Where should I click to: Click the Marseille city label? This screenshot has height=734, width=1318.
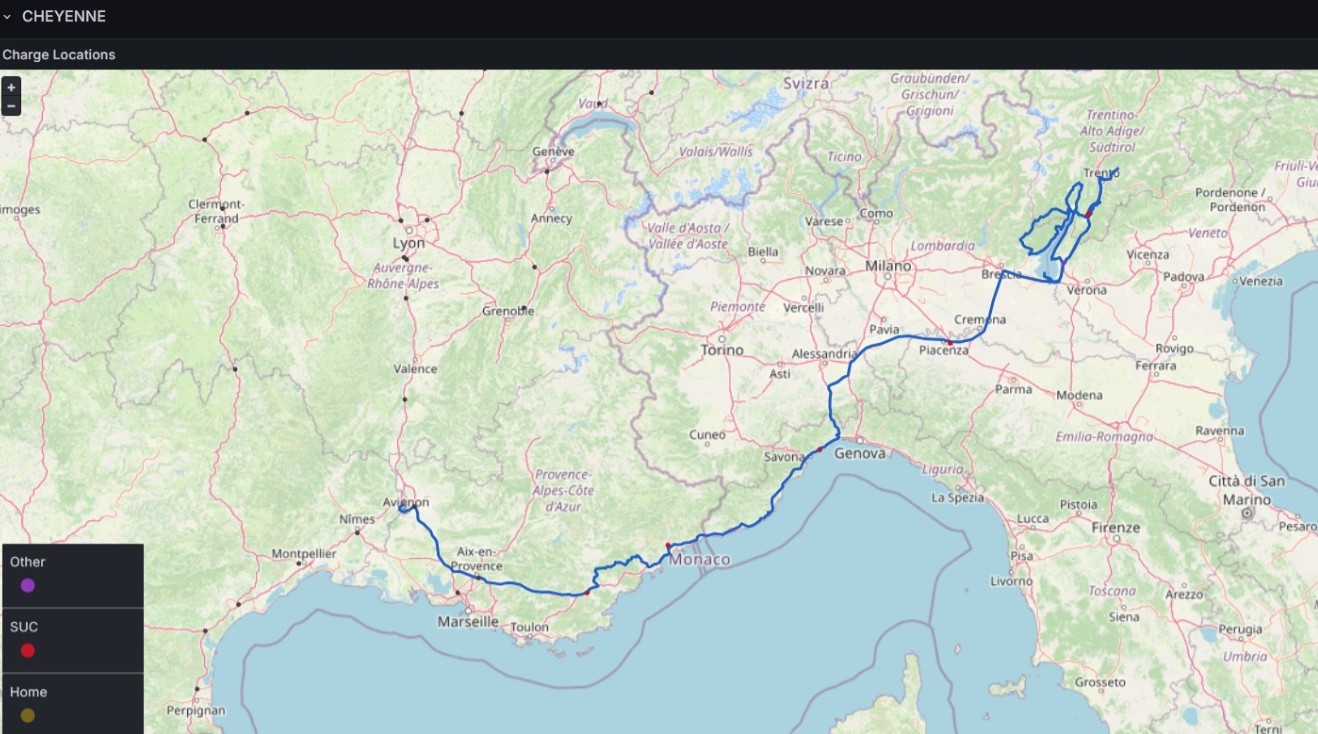tap(468, 622)
